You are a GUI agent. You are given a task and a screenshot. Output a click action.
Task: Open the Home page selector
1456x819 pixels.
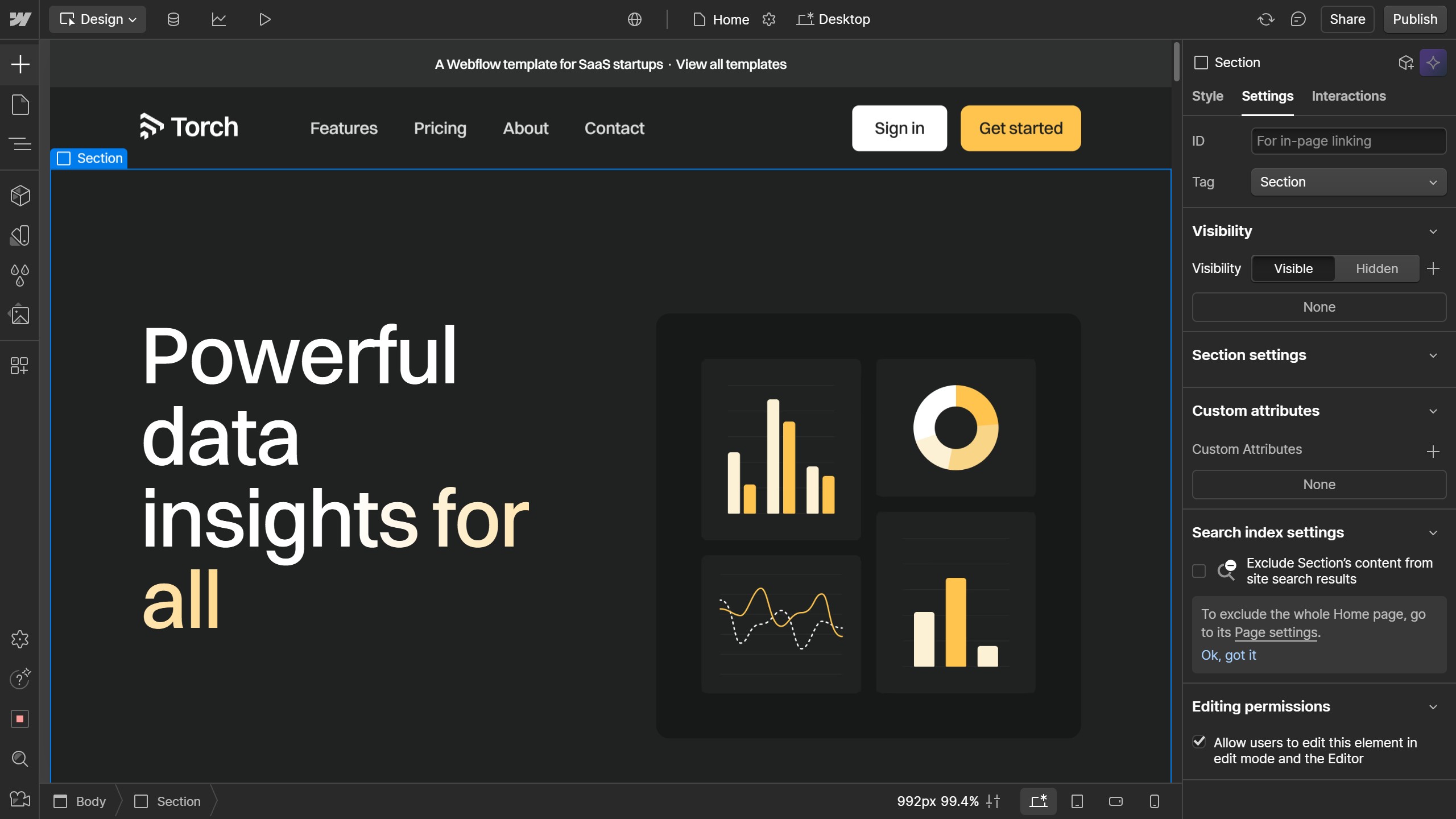[x=721, y=19]
